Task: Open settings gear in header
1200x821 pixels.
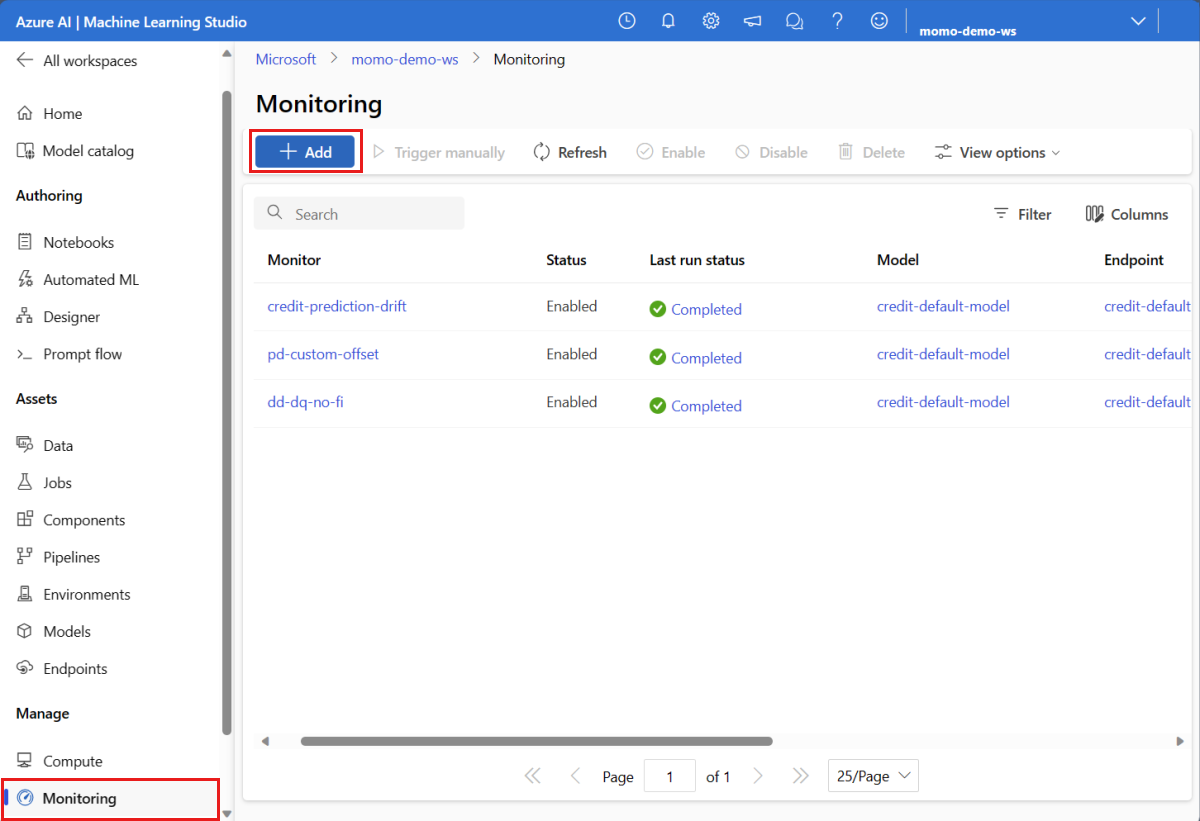Action: click(x=711, y=21)
